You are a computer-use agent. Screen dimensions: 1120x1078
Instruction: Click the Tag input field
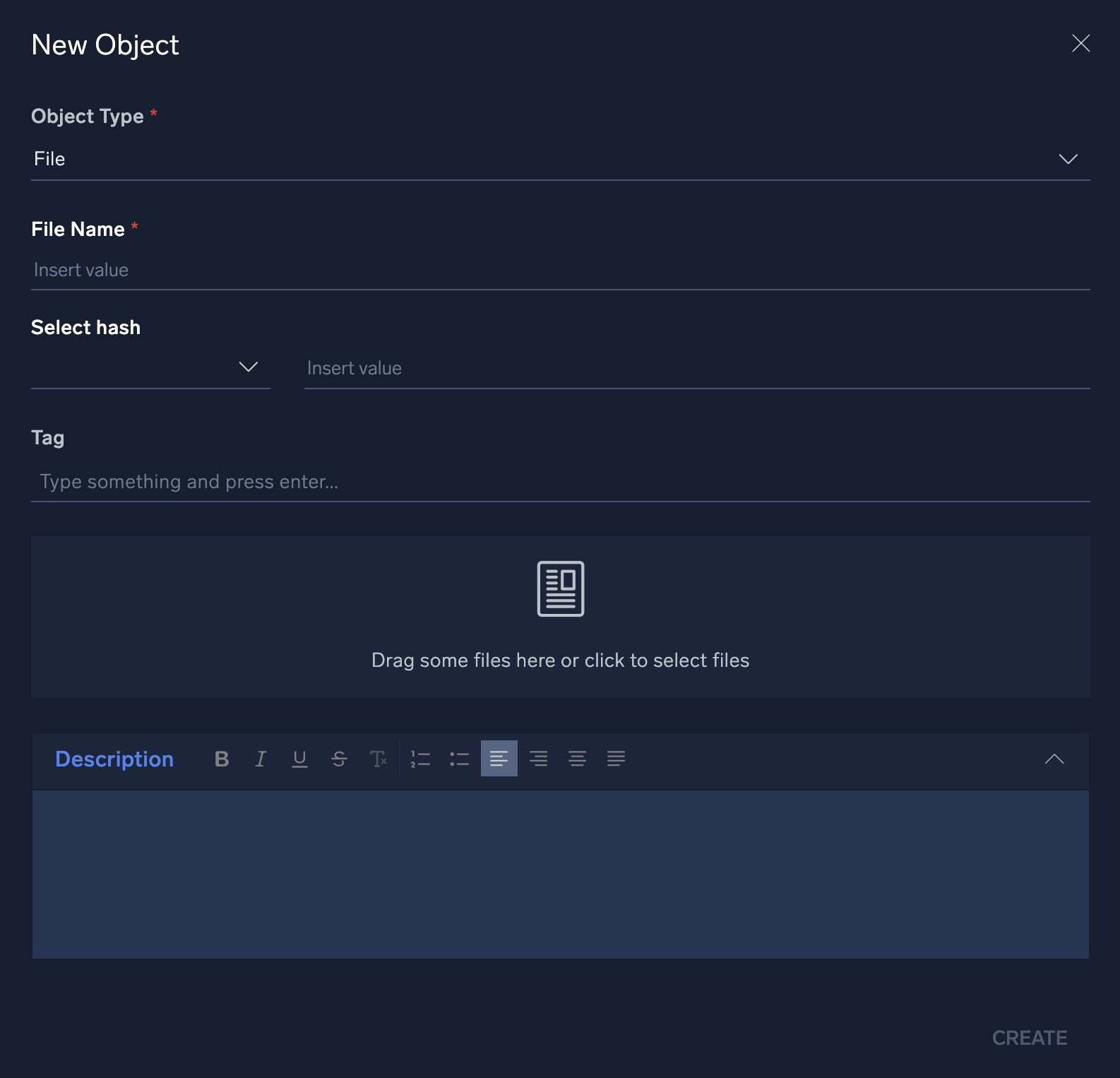[561, 482]
